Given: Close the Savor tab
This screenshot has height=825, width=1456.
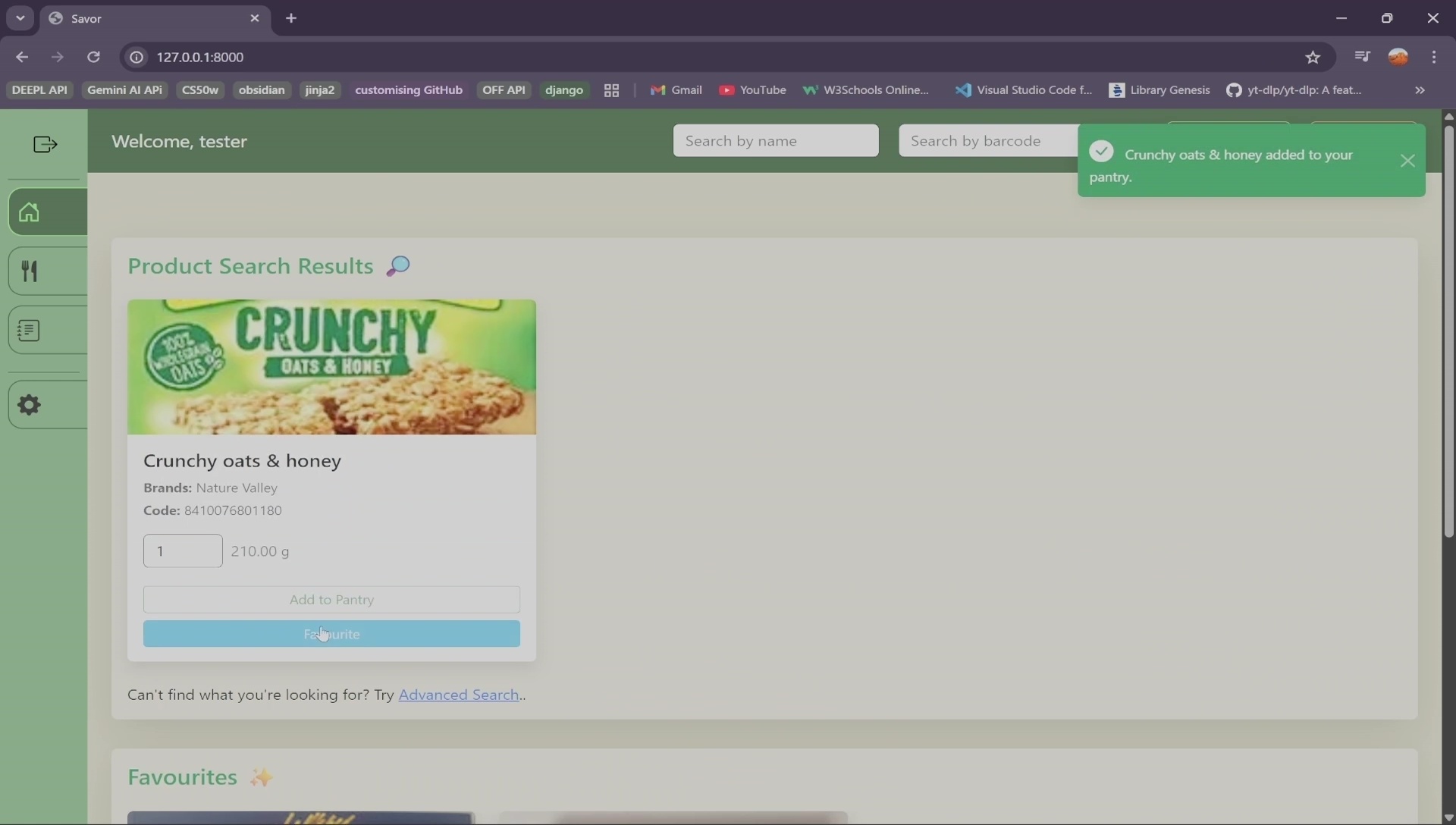Looking at the screenshot, I should coord(255,18).
